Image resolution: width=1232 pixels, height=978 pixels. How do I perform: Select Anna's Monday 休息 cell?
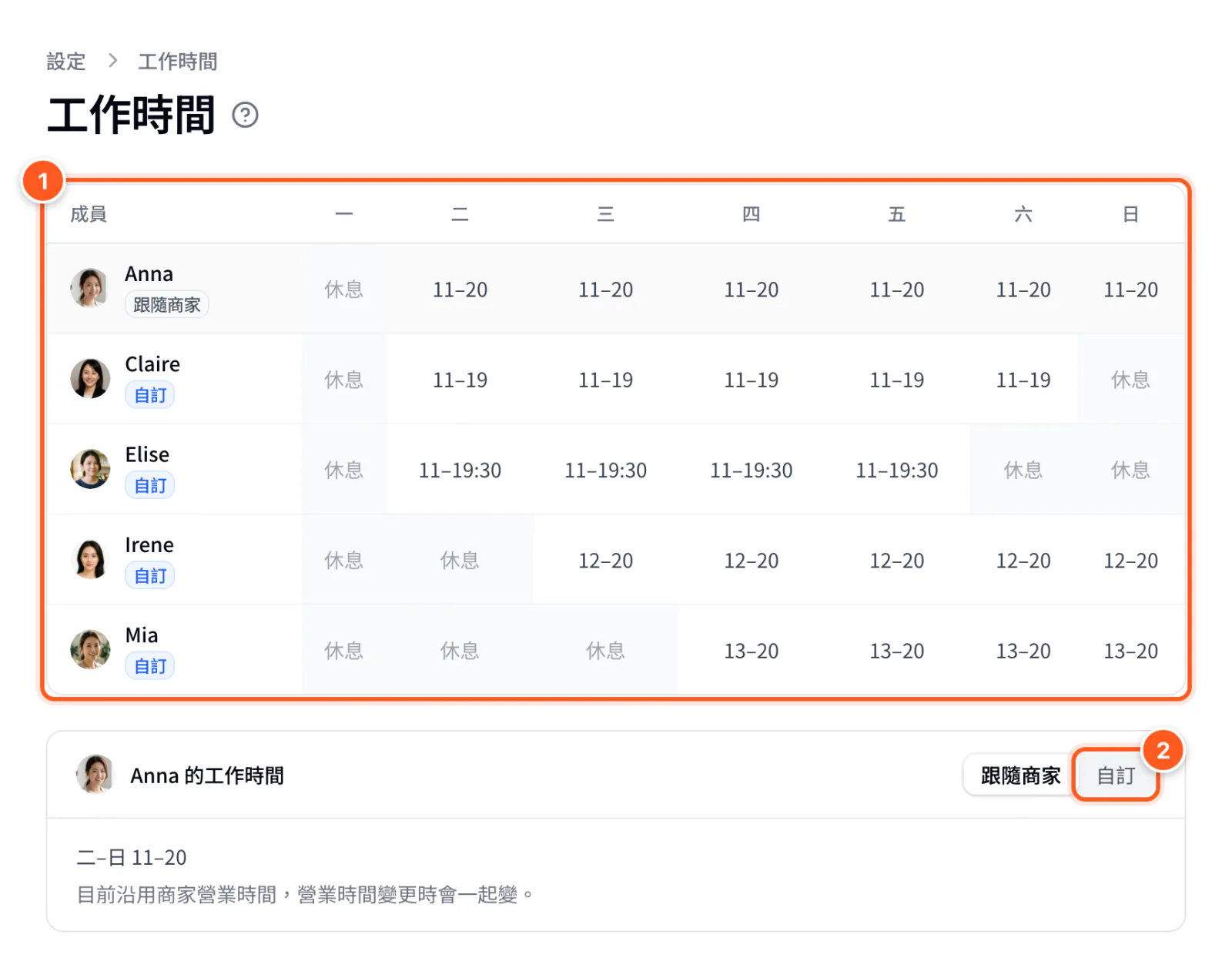[343, 290]
